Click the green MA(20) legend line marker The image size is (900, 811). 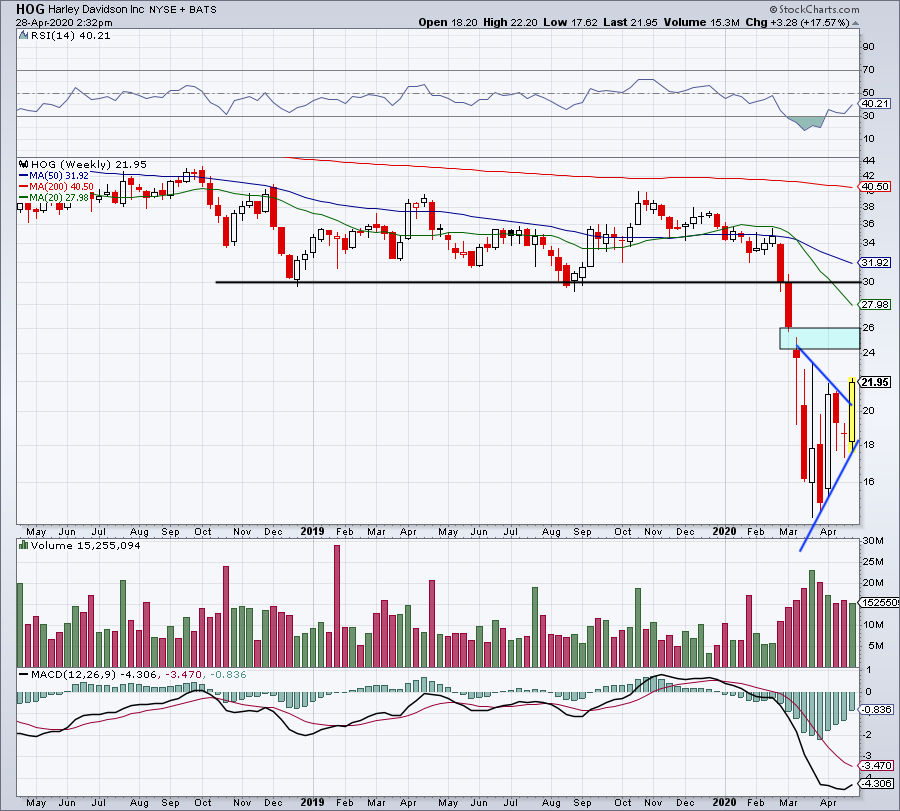click(x=24, y=197)
